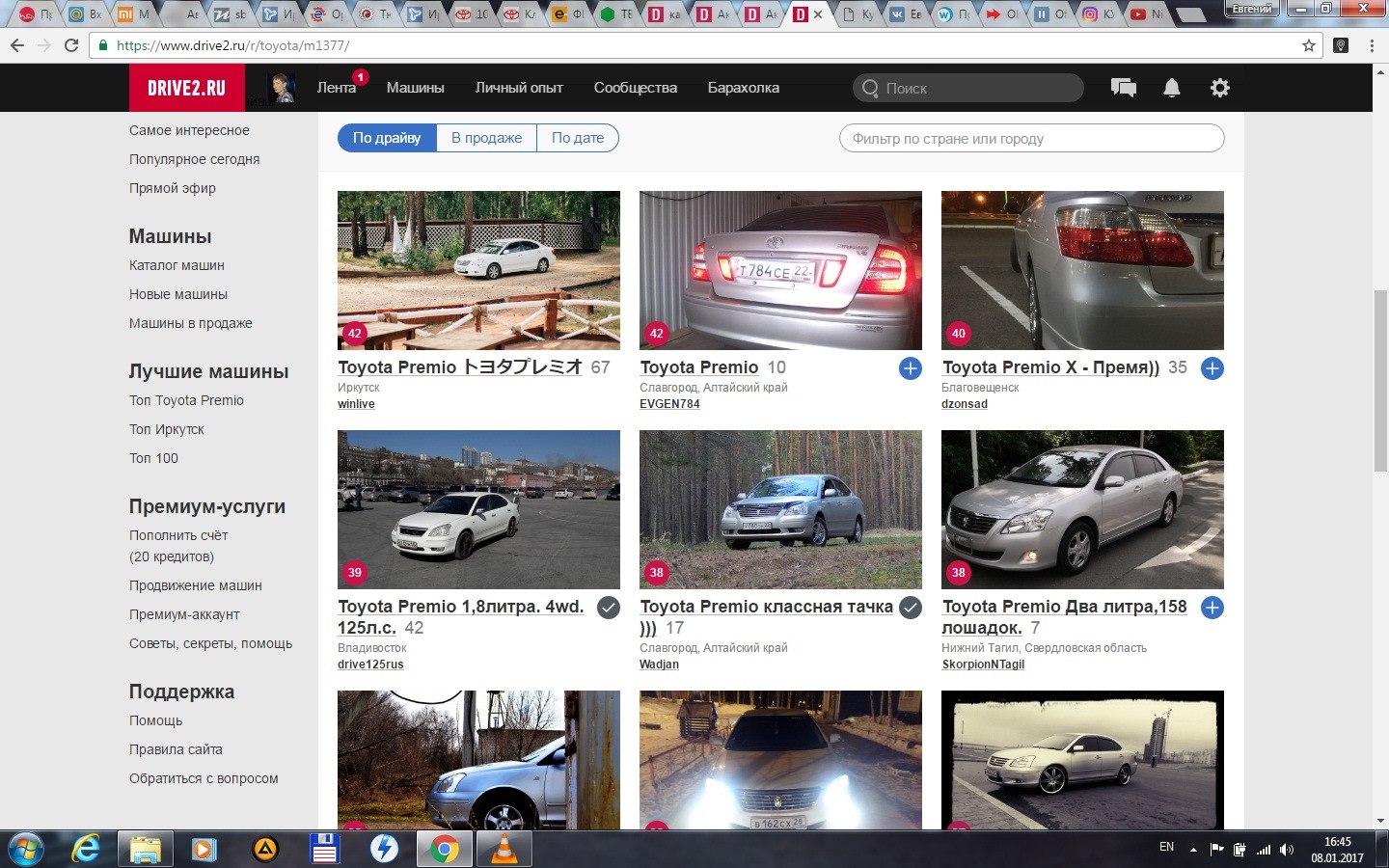This screenshot has height=868, width=1389.
Task: Open the drive125rus user profile link
Action: (370, 665)
